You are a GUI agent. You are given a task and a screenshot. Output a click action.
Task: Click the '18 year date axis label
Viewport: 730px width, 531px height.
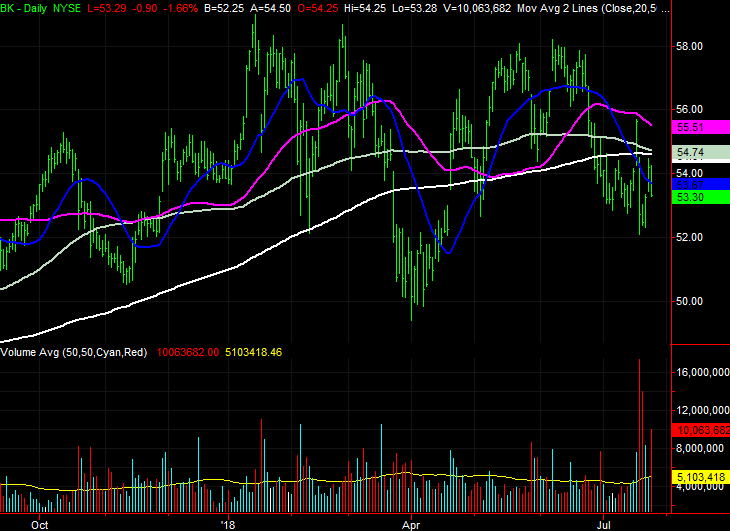228,525
